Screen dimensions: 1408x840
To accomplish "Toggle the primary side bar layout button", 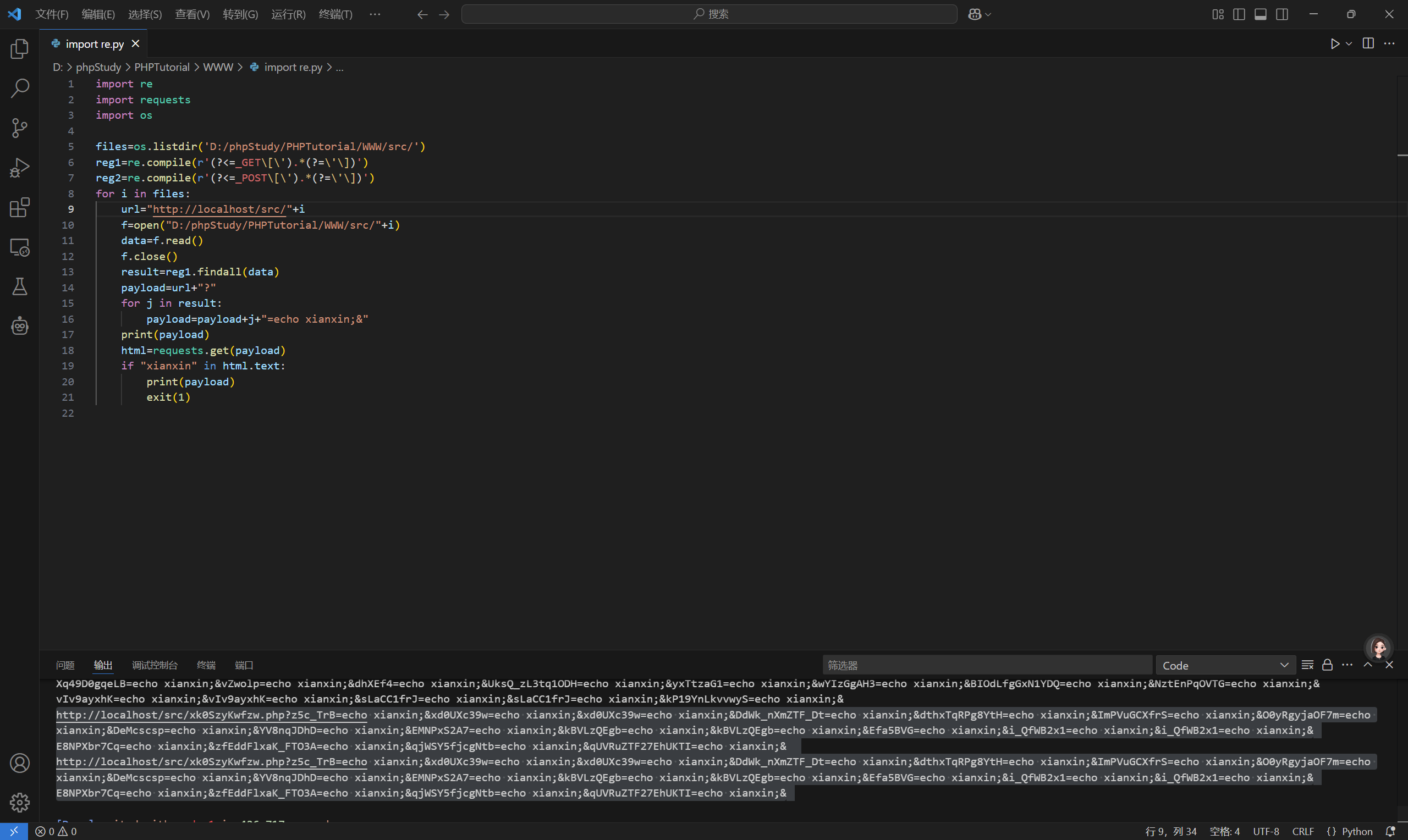I will tap(1239, 14).
